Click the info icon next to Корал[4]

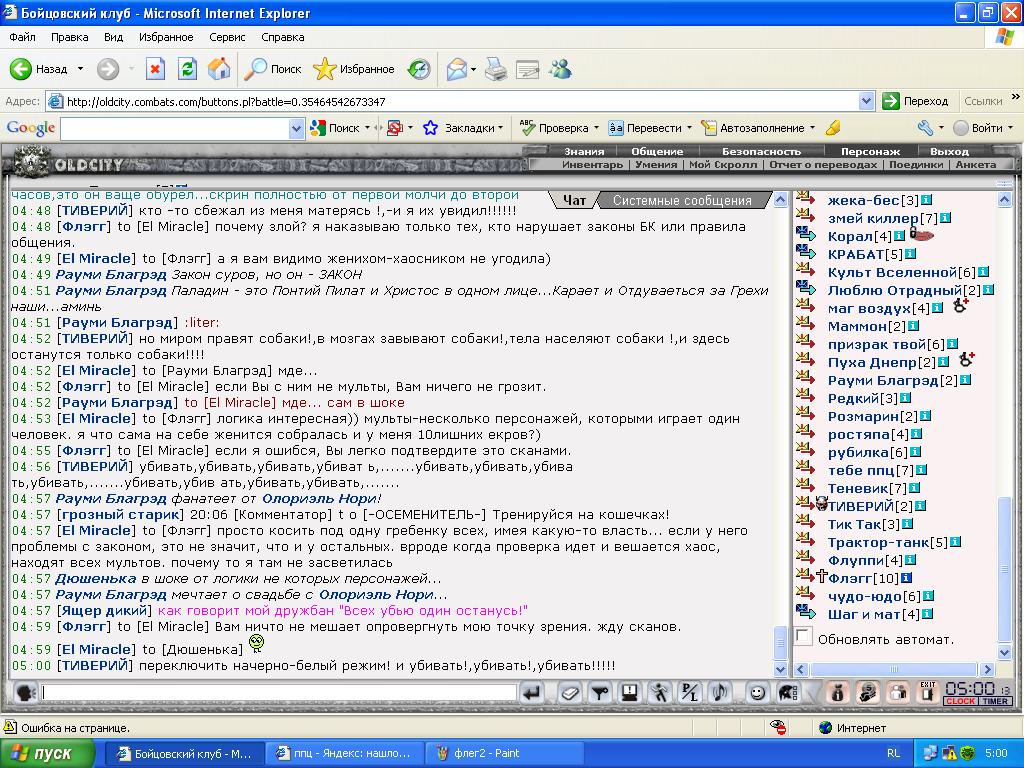click(899, 236)
